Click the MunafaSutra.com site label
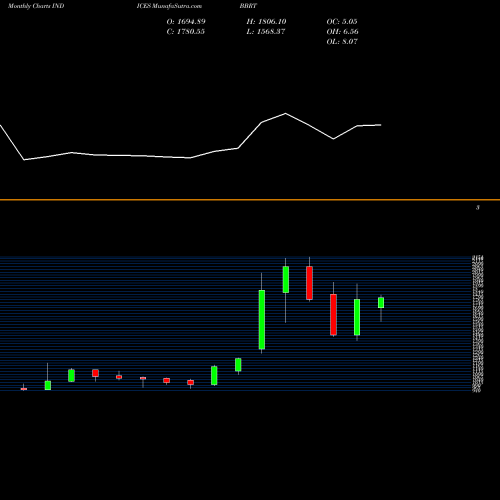 [x=177, y=6]
